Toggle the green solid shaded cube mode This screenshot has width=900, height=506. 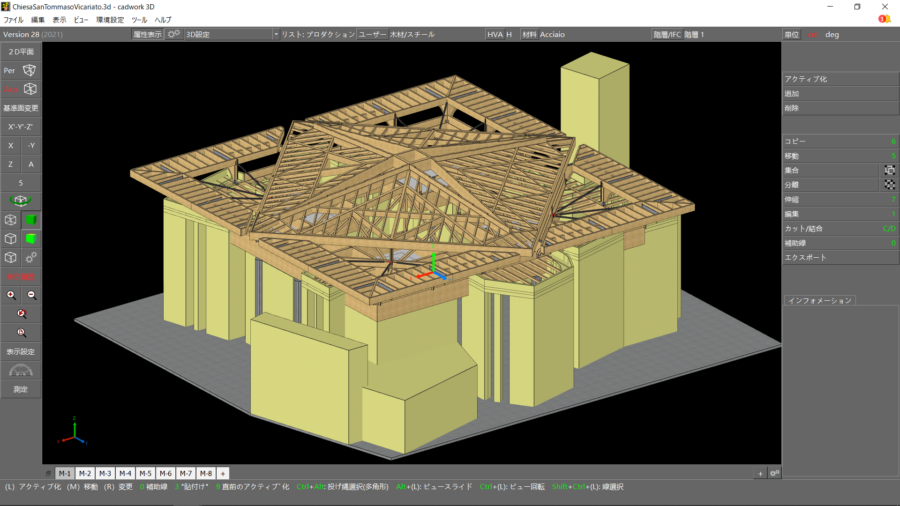(x=31, y=220)
